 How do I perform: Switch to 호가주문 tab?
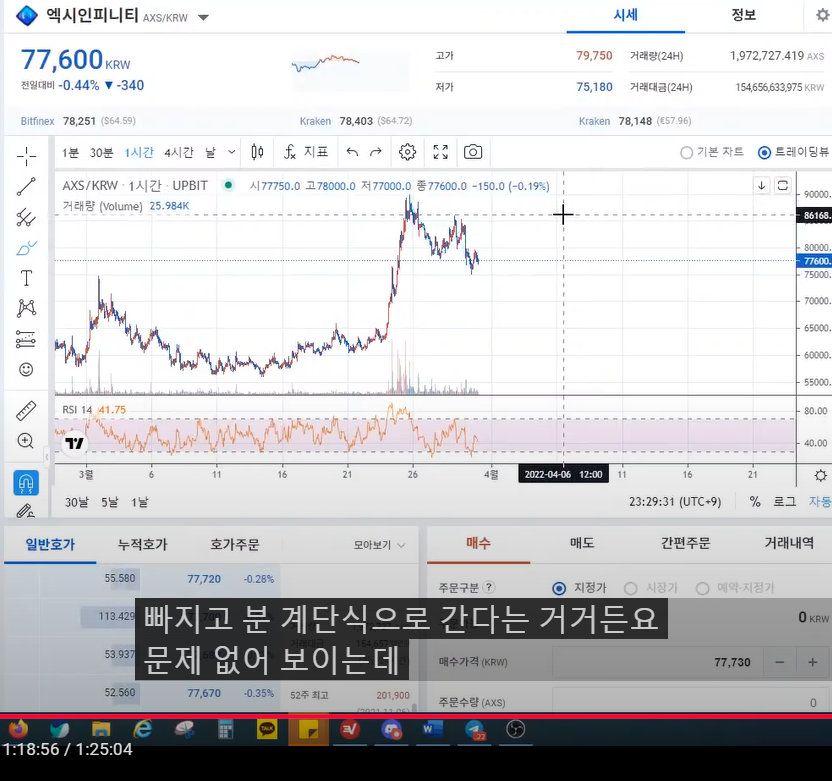point(235,545)
